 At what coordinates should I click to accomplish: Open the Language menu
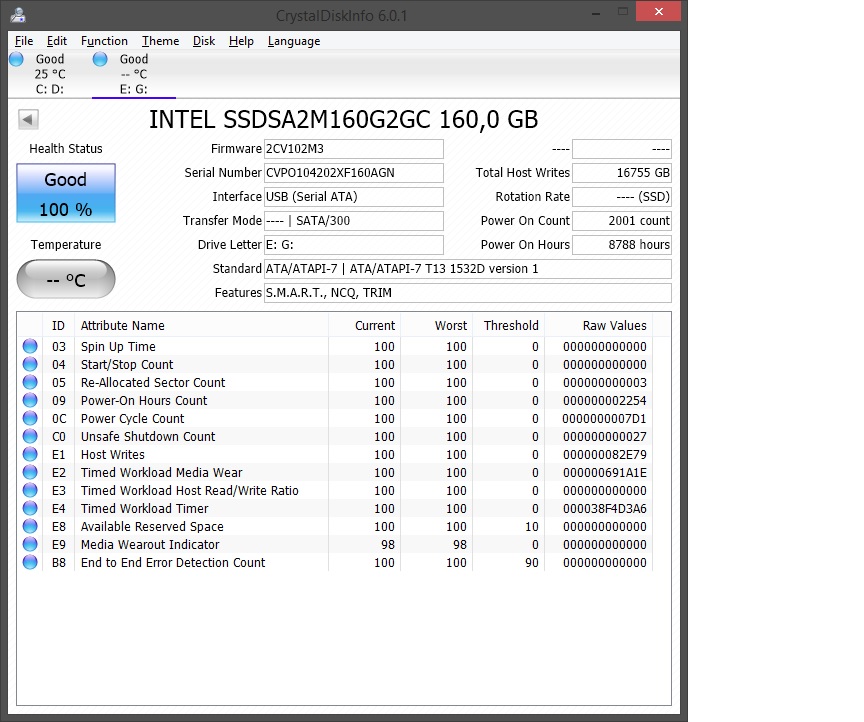tap(294, 41)
